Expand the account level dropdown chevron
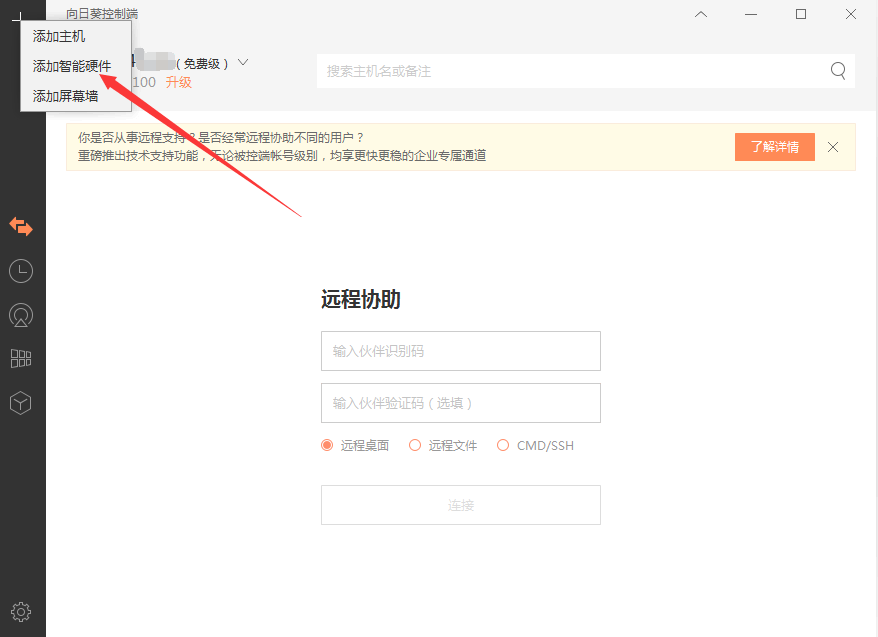 (x=243, y=62)
